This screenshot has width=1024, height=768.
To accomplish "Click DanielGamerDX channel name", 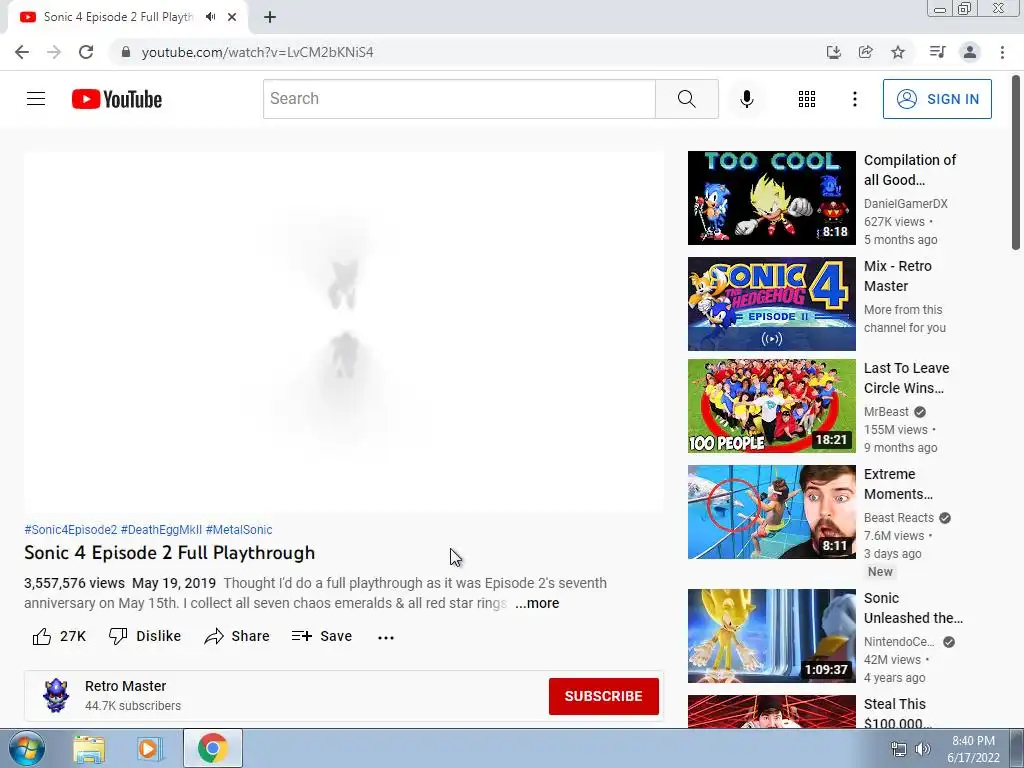I will coord(906,204).
